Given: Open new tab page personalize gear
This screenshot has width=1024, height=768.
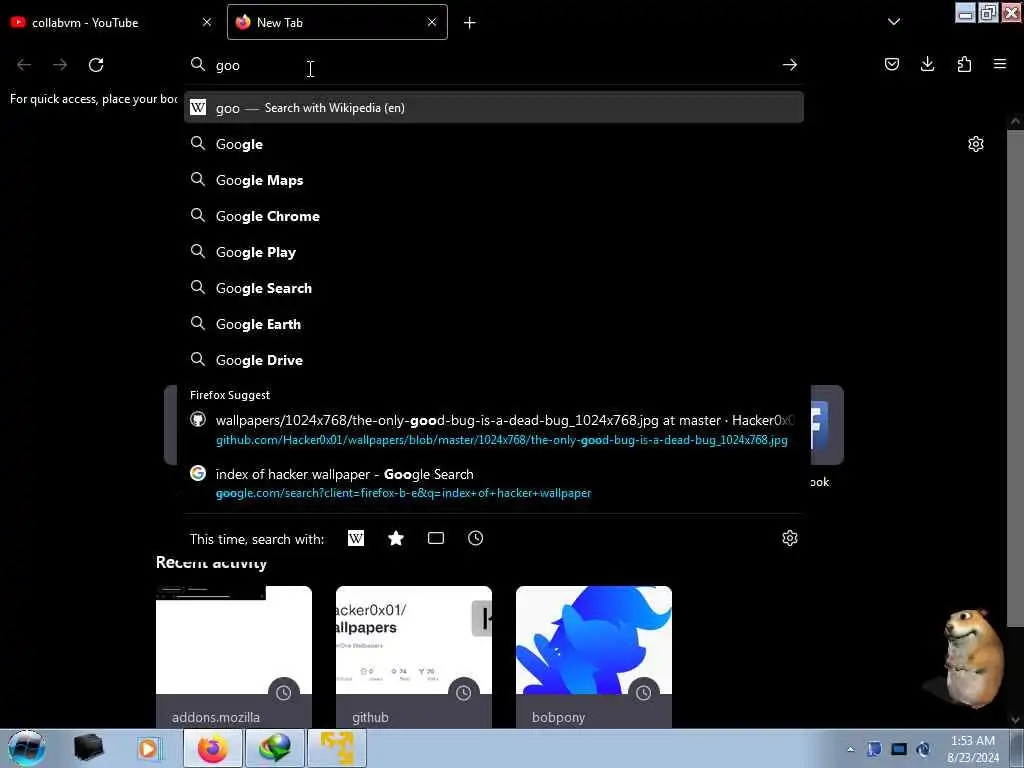Looking at the screenshot, I should coord(976,144).
